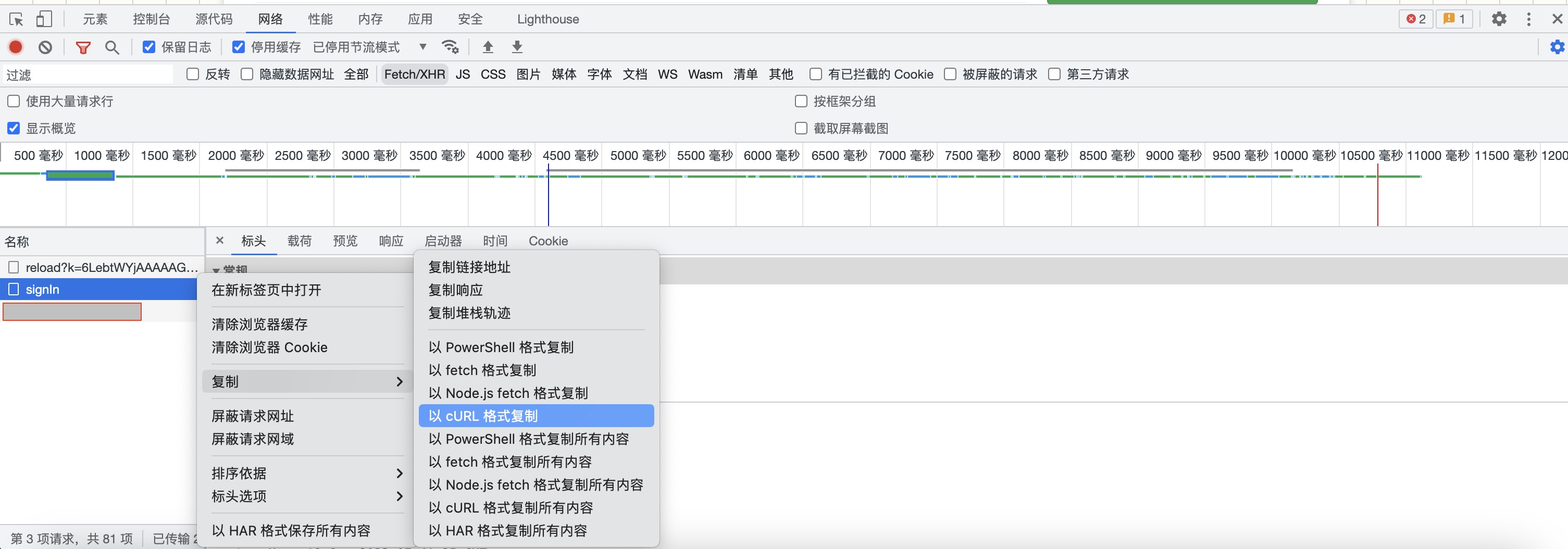Expand the 排序依据 submenu
1568x549 pixels.
click(307, 473)
